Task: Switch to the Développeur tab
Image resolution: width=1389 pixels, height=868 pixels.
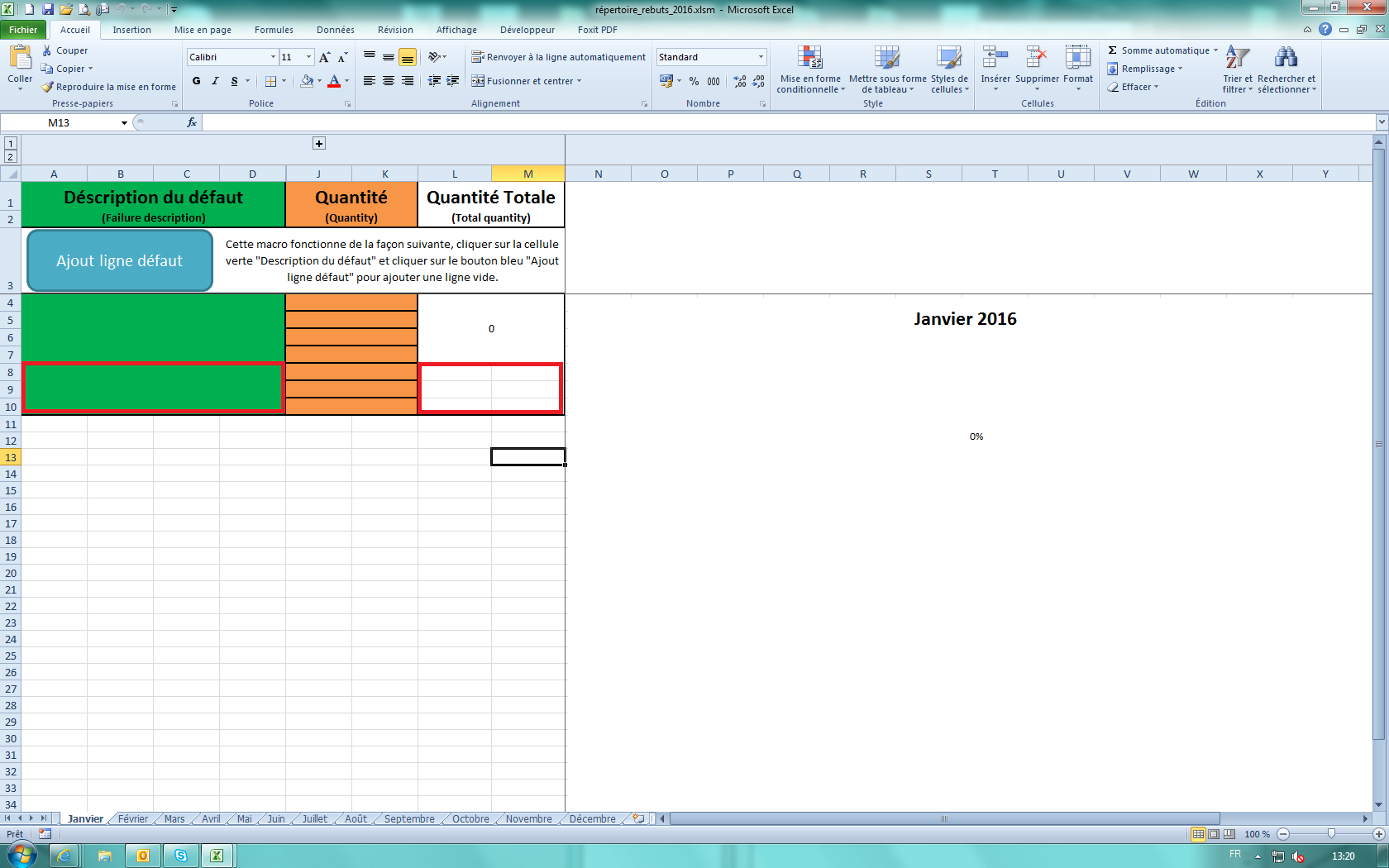Action: click(x=527, y=30)
